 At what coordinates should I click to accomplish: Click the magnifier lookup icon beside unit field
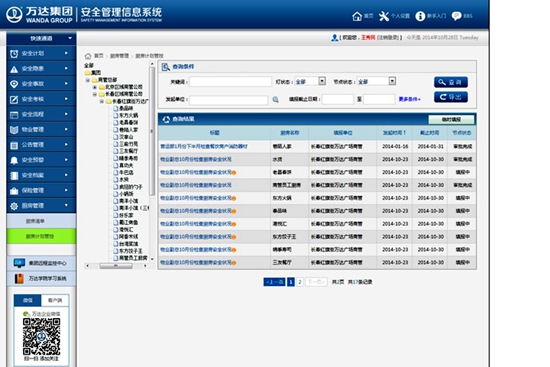pos(276,100)
